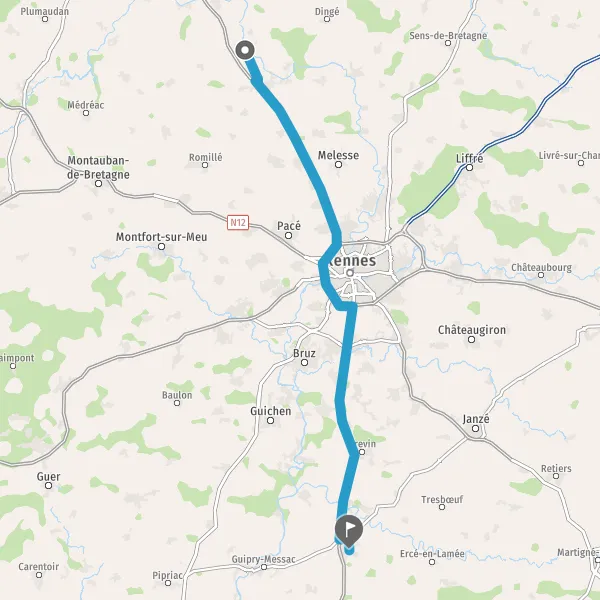The width and height of the screenshot is (600, 600).
Task: Click the blue route line near Melesse
Action: (x=307, y=157)
